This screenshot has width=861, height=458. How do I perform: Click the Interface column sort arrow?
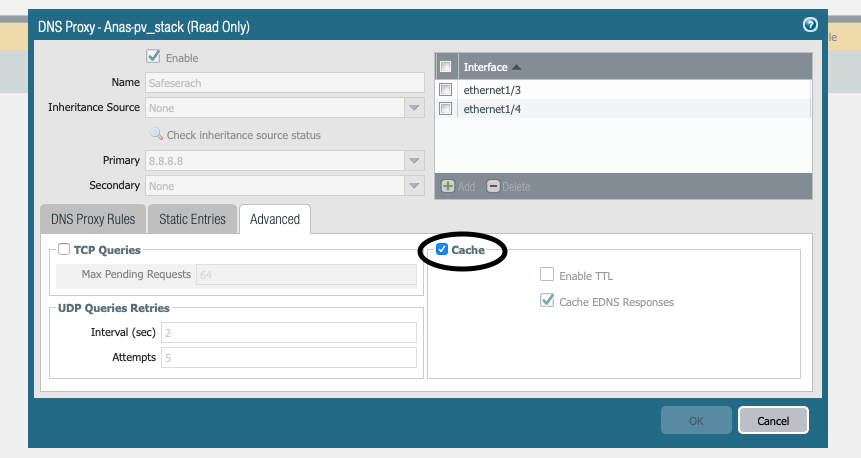click(516, 67)
